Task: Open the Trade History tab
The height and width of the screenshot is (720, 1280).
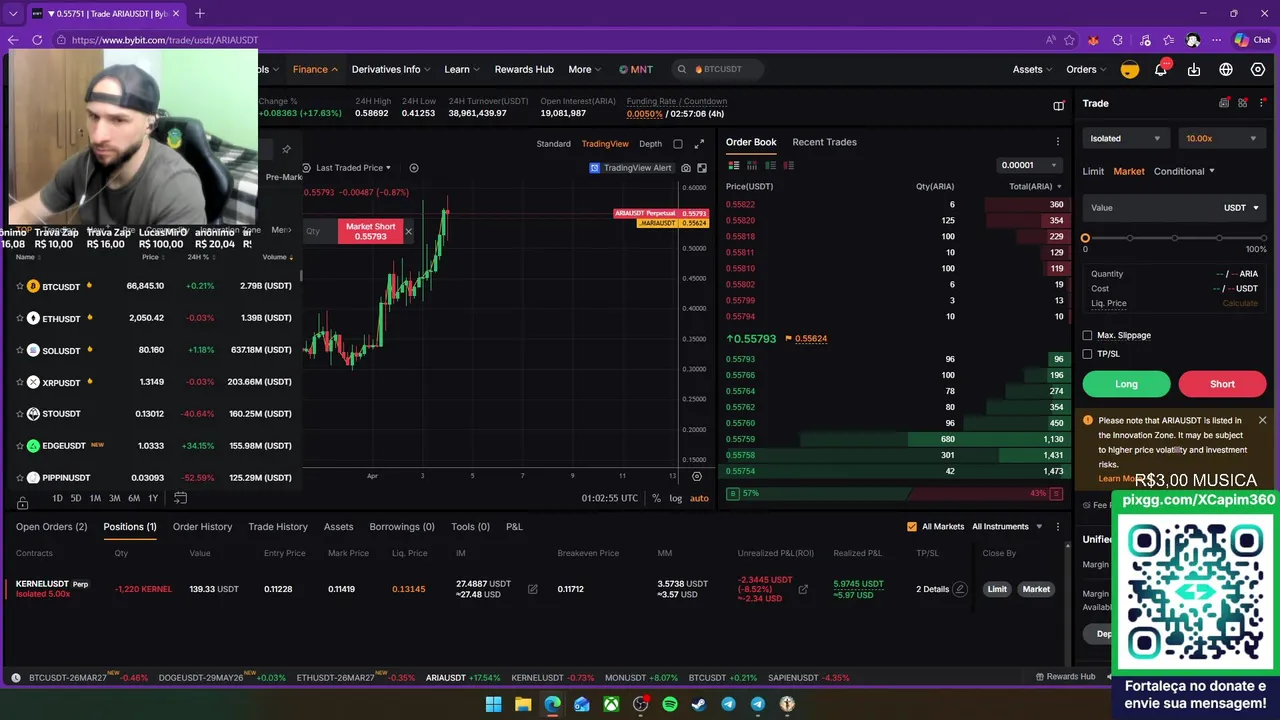Action: click(278, 526)
